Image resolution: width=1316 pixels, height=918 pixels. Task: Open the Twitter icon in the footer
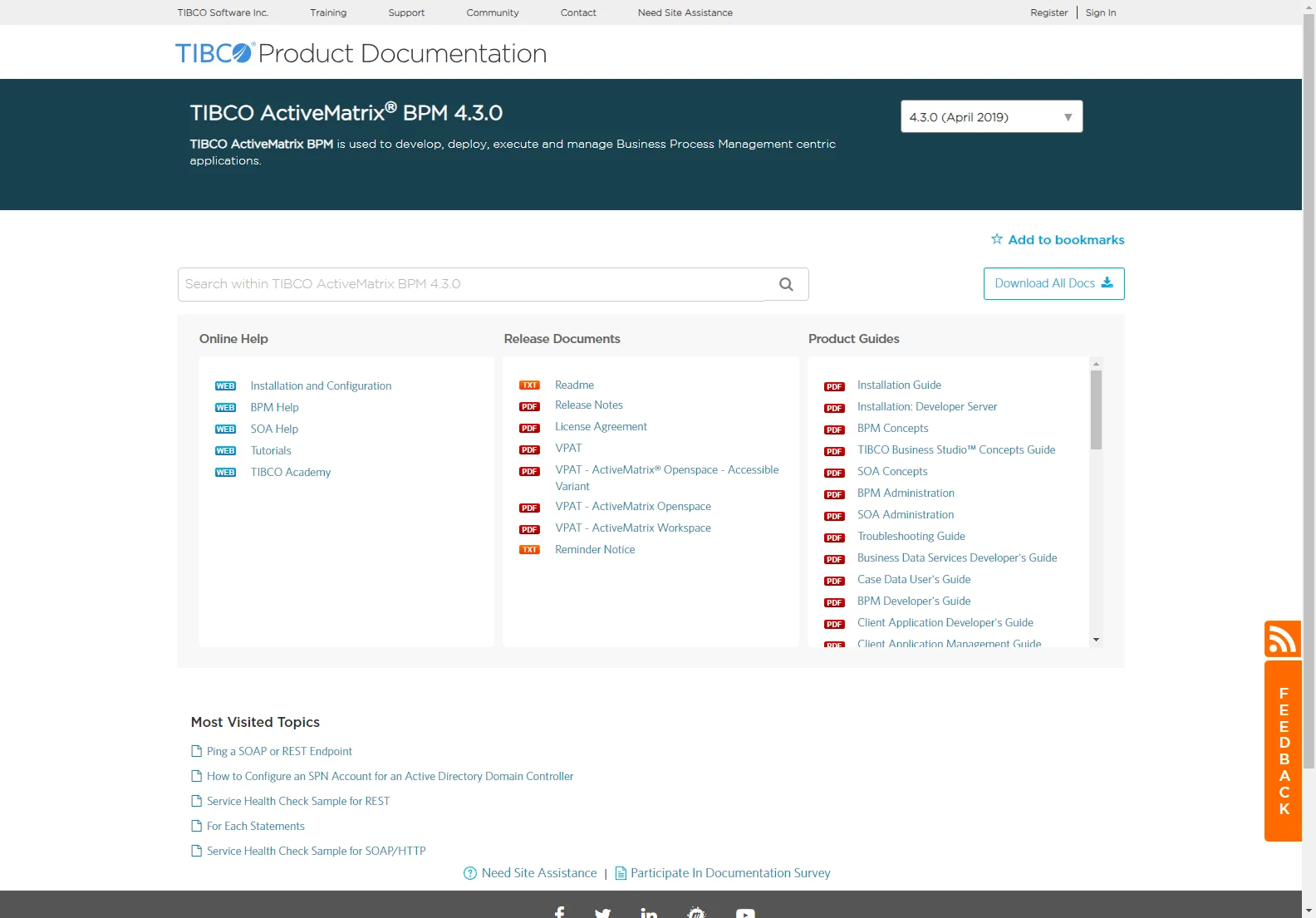(603, 913)
